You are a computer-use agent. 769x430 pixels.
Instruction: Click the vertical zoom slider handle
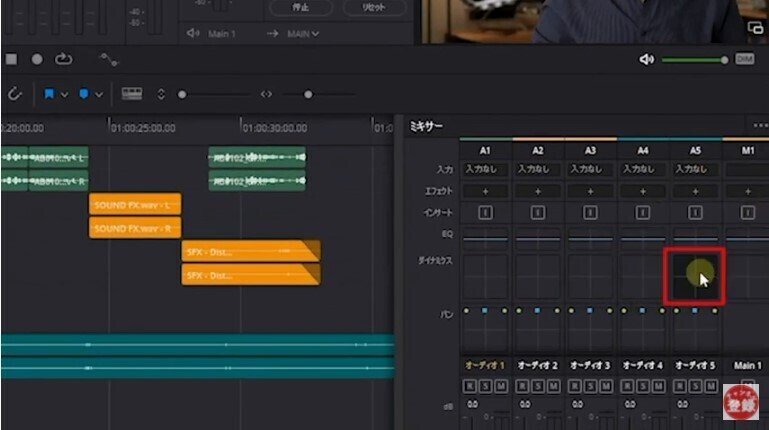[182, 94]
